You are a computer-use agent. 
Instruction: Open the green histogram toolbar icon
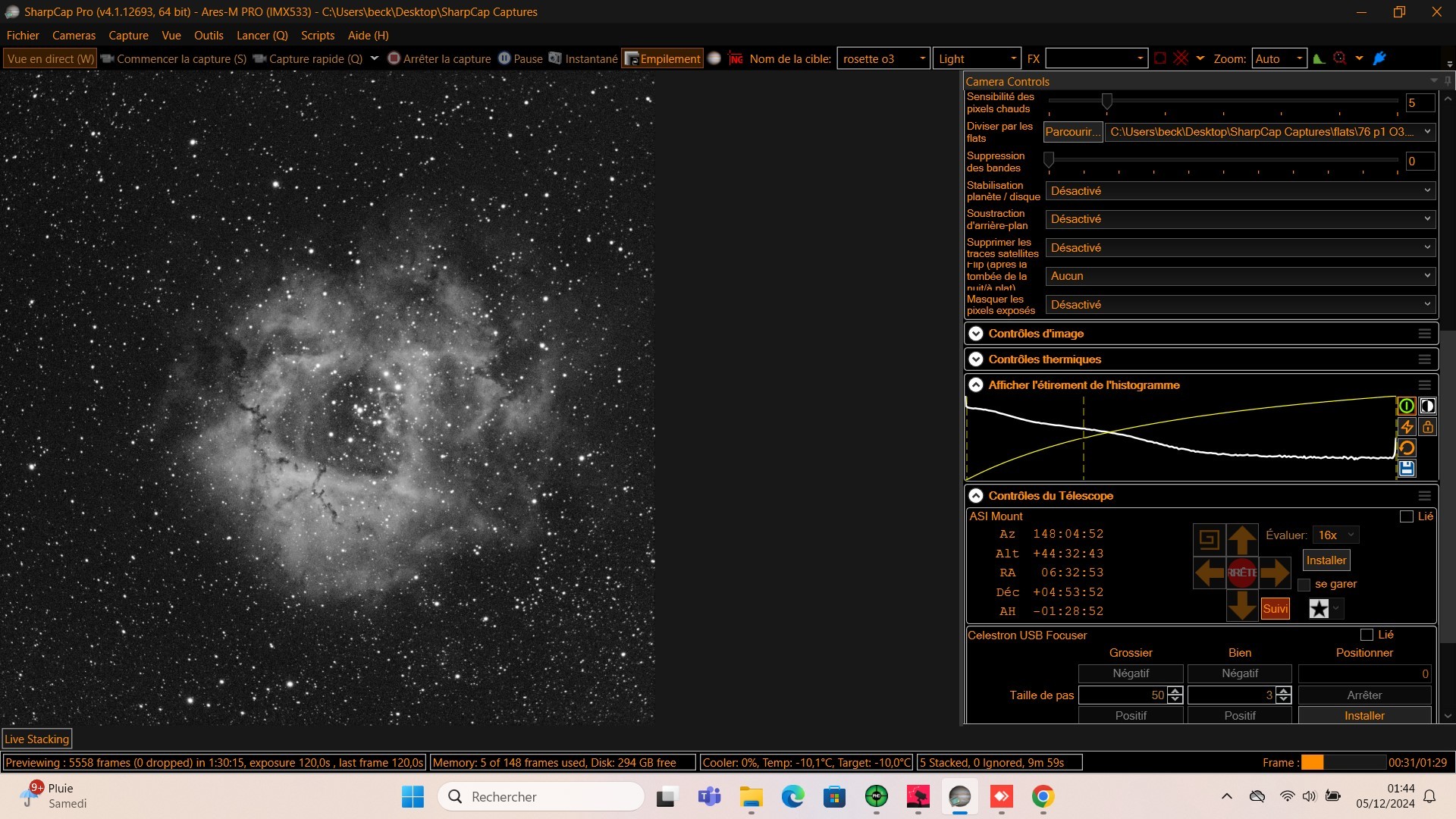tap(1319, 58)
